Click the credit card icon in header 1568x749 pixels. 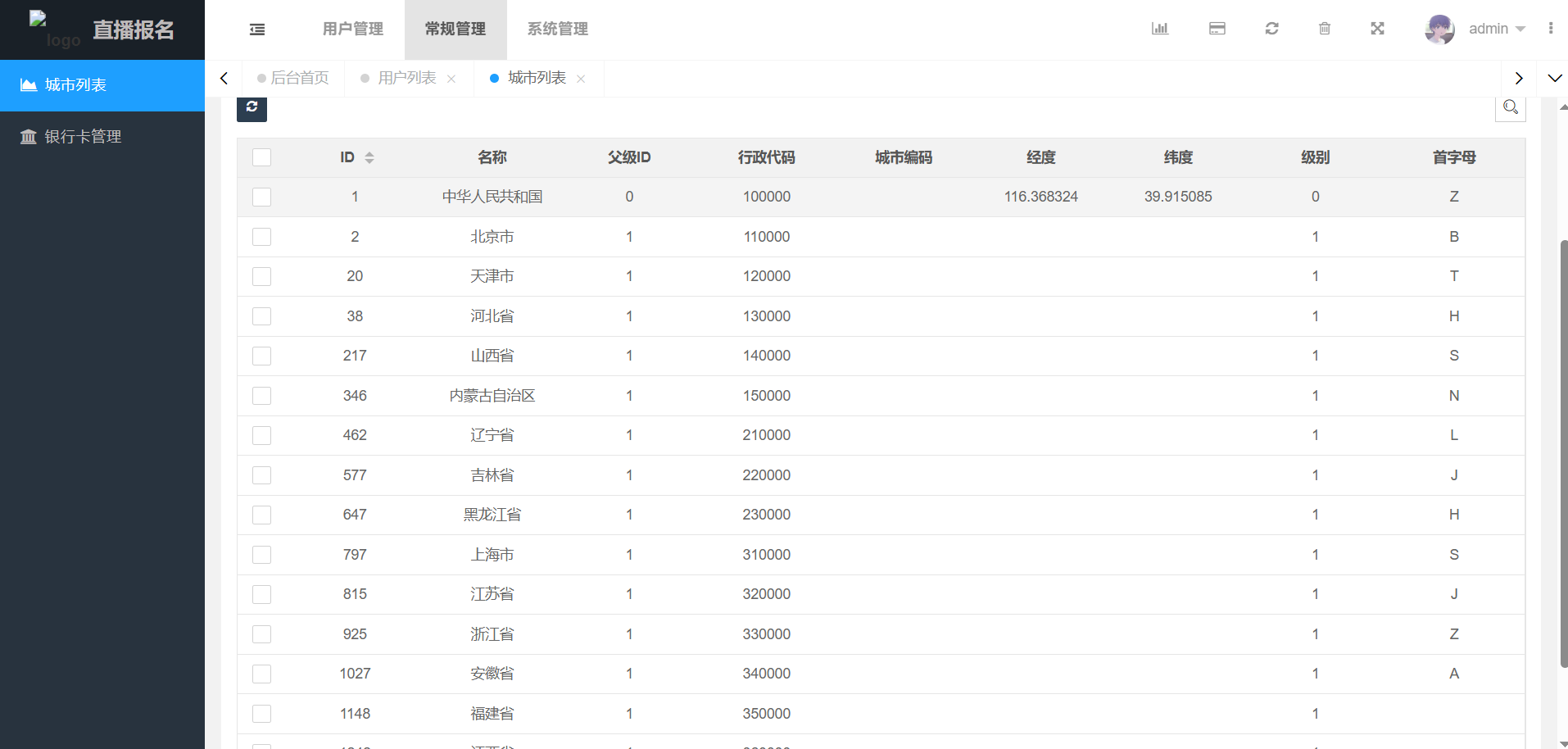[x=1217, y=29]
